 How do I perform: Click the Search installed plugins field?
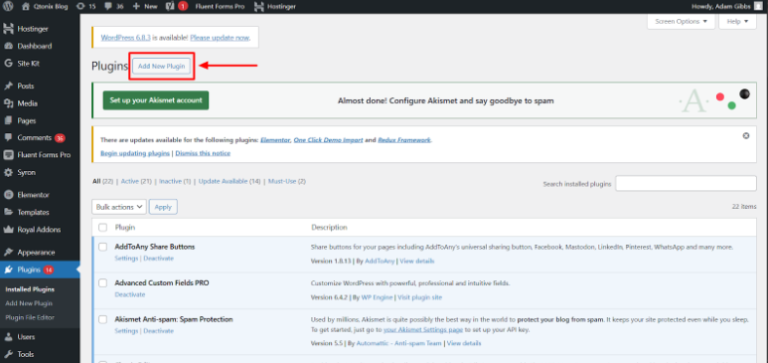coord(686,184)
